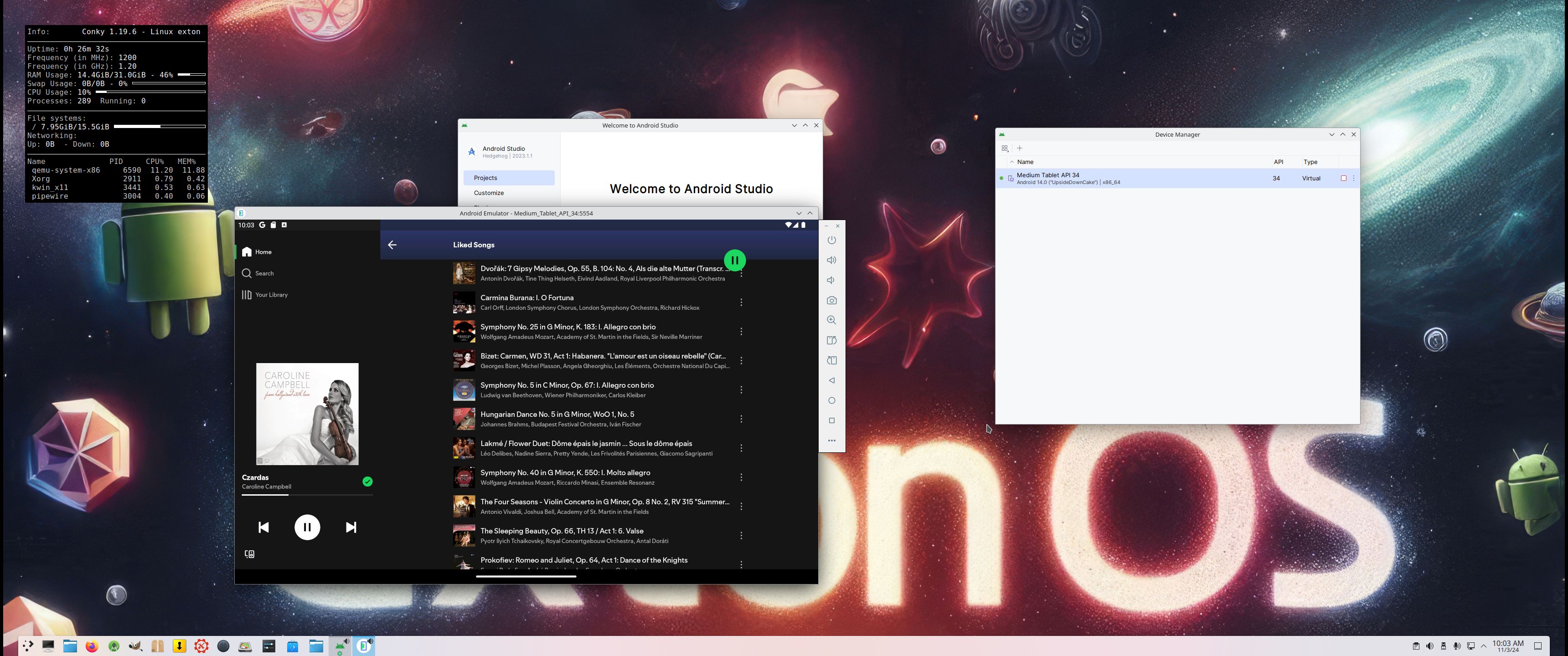The image size is (1568, 656).
Task: Launch Firefox from the taskbar
Action: 92,646
